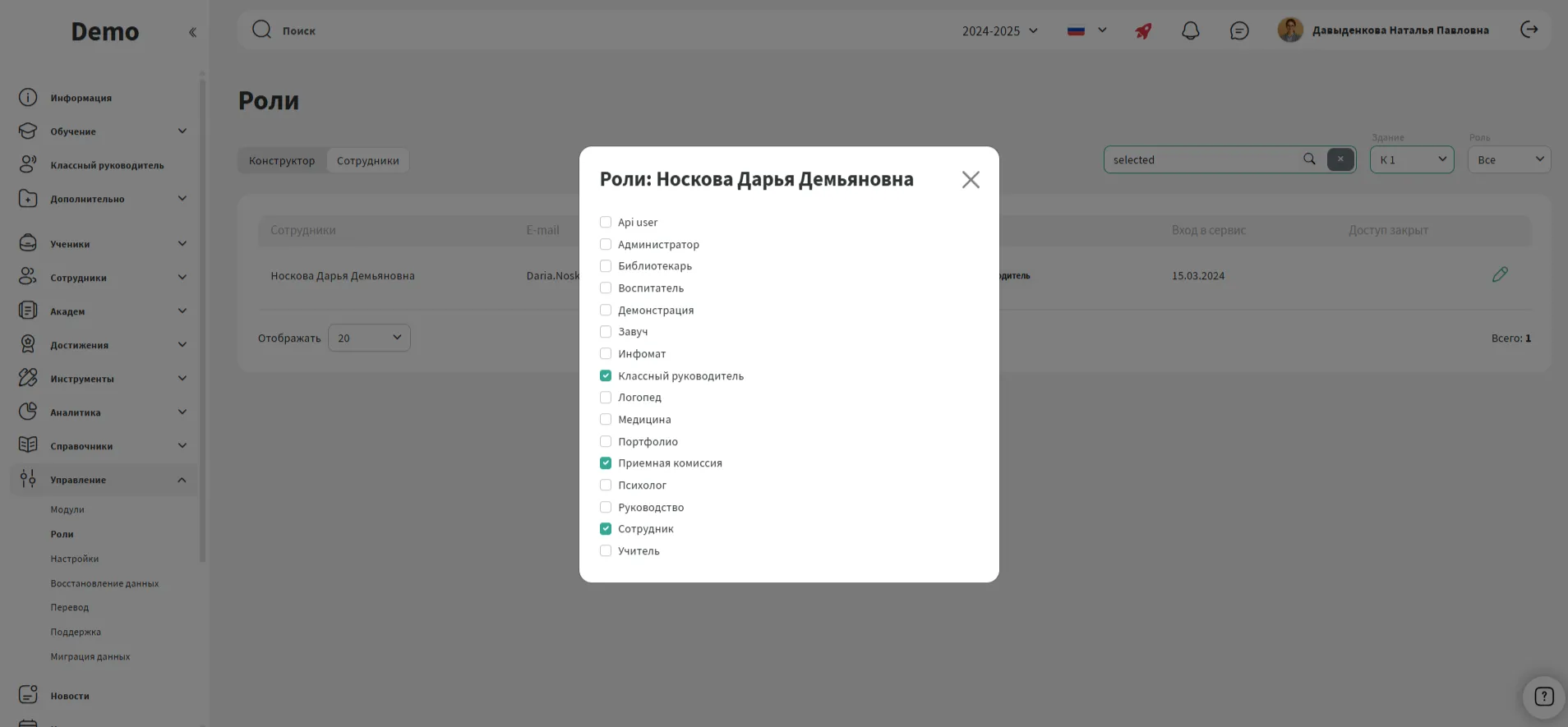Click the search input containing 'selected'
The image size is (1568, 727).
click(x=1201, y=160)
